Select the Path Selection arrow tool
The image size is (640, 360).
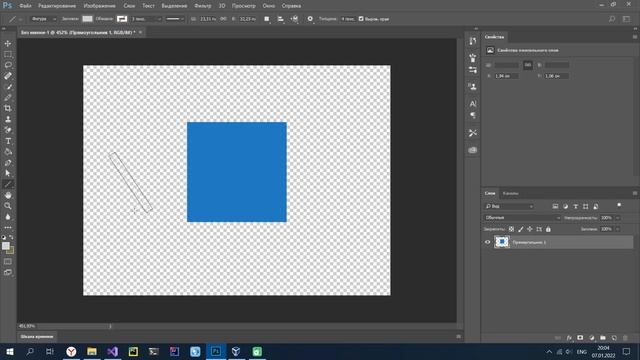pyautogui.click(x=8, y=173)
